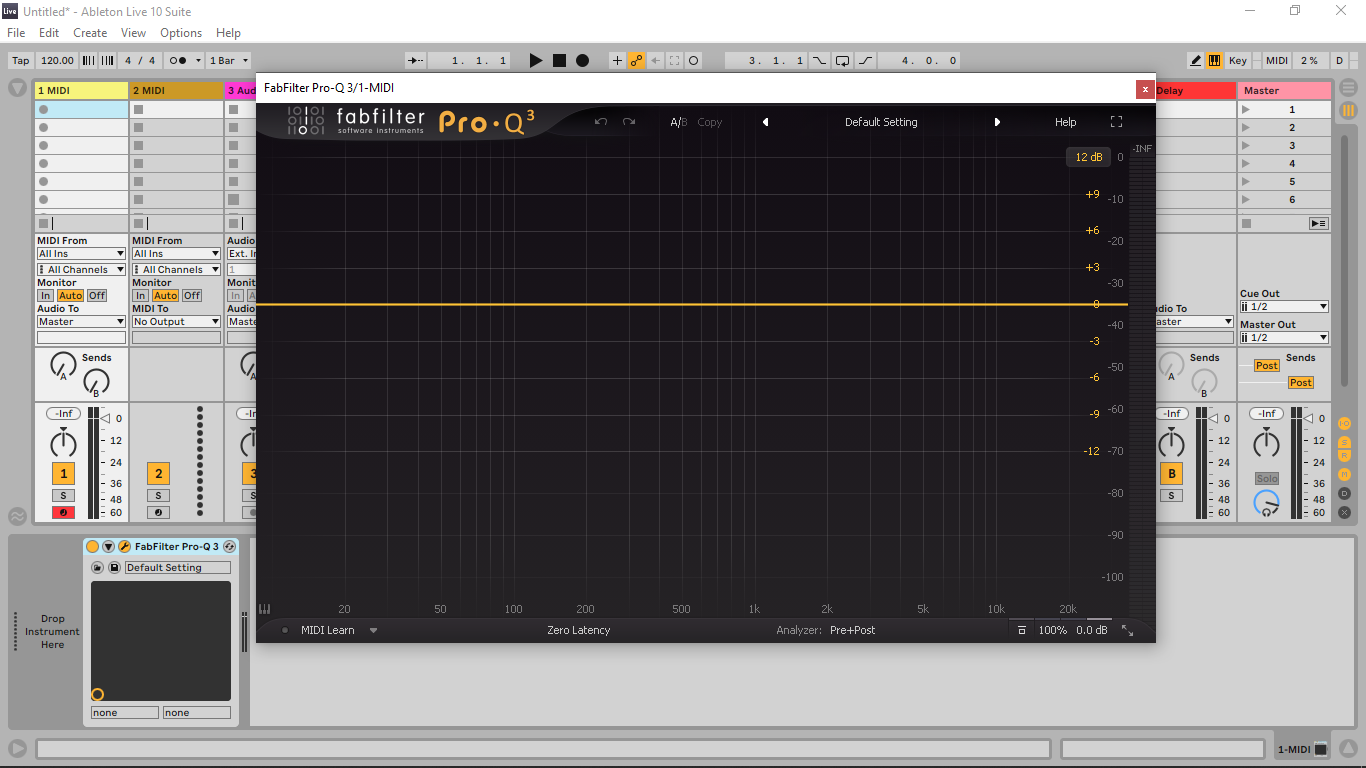Image resolution: width=1366 pixels, height=768 pixels.
Task: Toggle the Loop switch in control bar
Action: pyautogui.click(x=842, y=60)
